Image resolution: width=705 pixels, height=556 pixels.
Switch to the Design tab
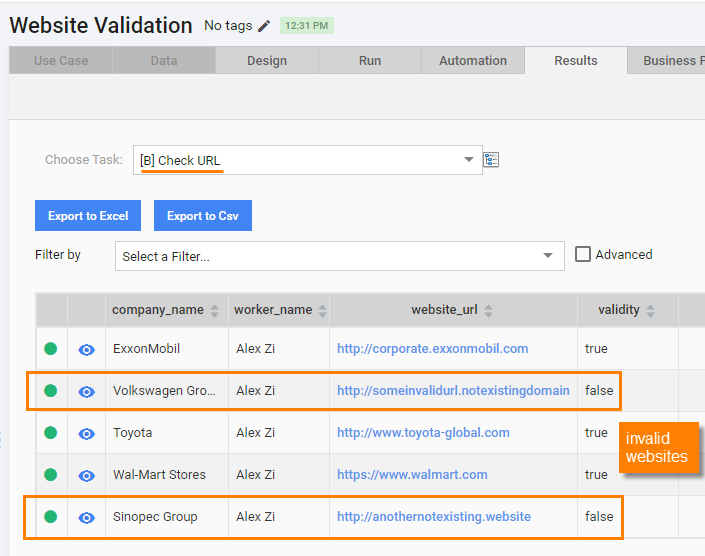point(267,60)
